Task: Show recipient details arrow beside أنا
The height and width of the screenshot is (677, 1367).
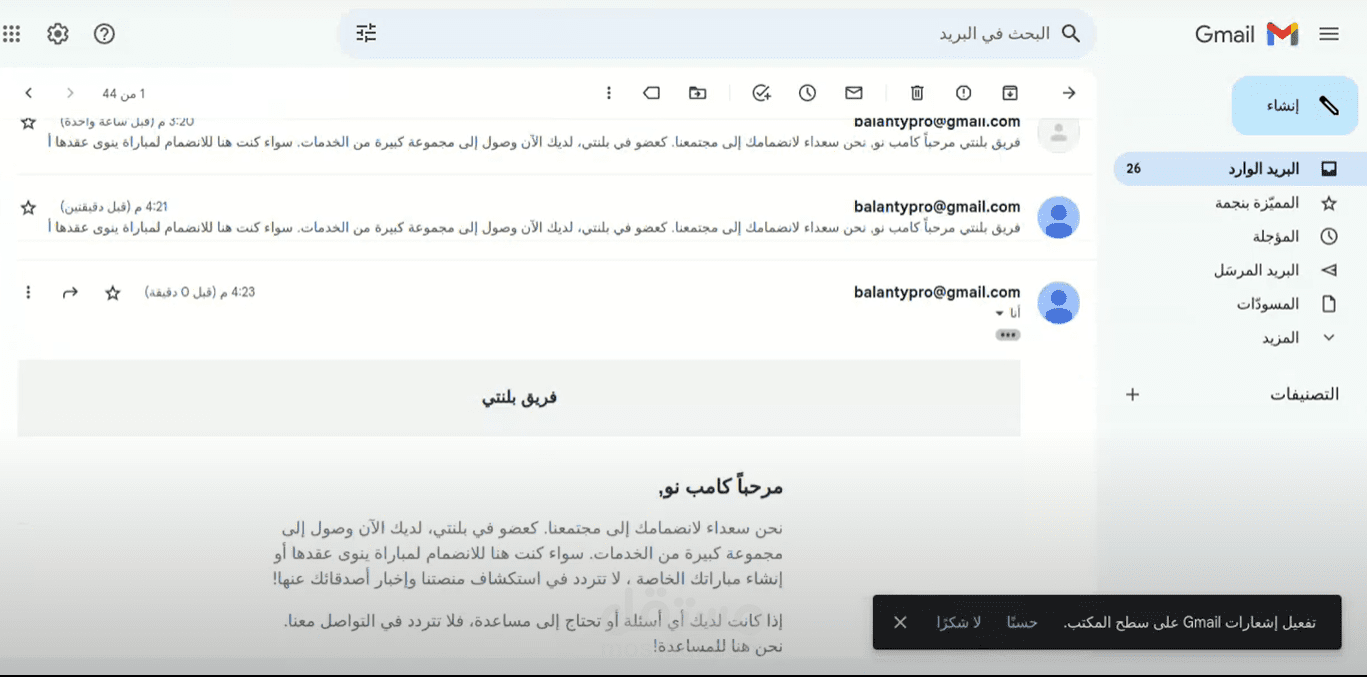Action: [999, 314]
